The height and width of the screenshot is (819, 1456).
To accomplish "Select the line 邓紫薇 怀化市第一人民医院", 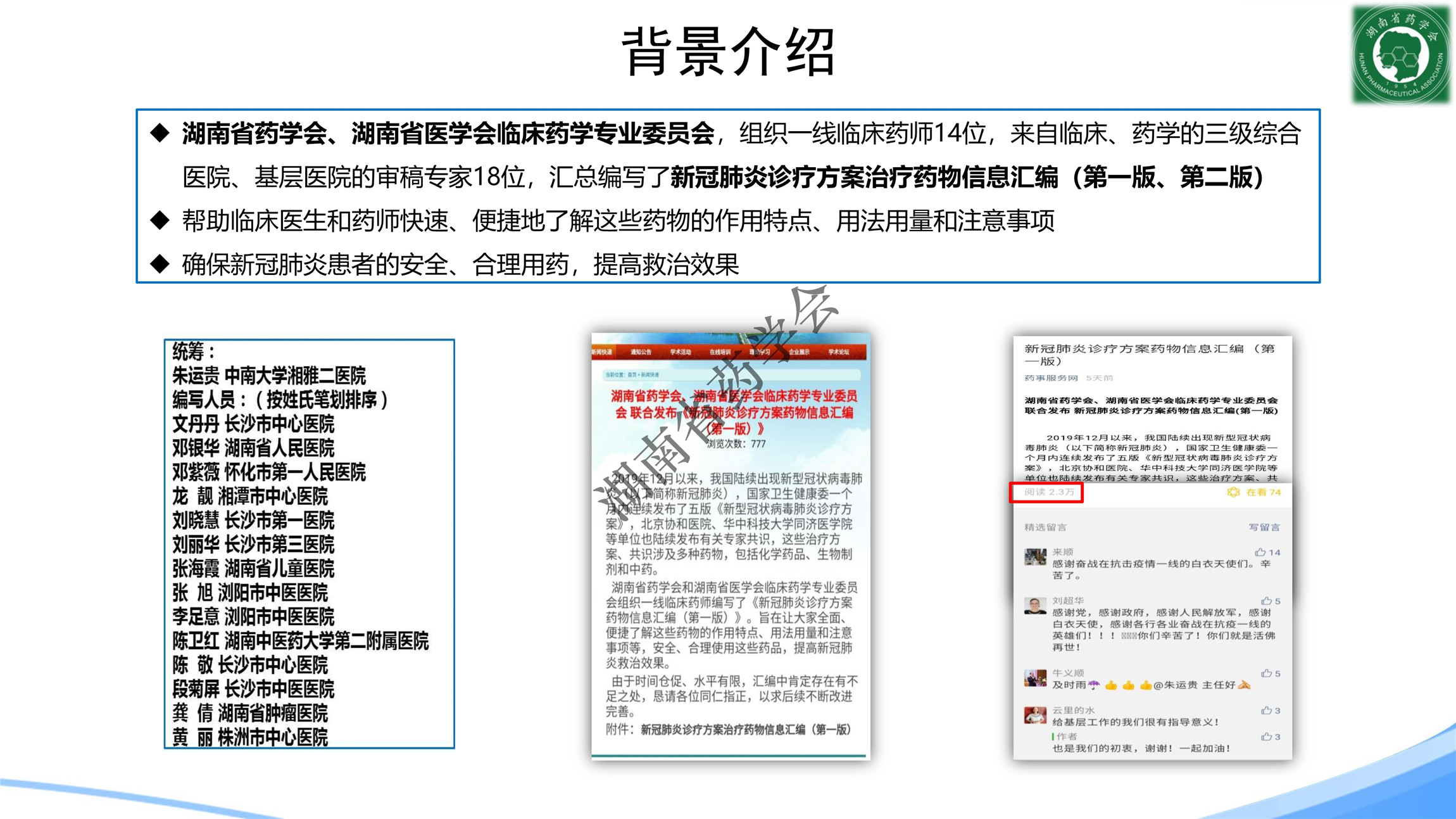I will click(269, 472).
